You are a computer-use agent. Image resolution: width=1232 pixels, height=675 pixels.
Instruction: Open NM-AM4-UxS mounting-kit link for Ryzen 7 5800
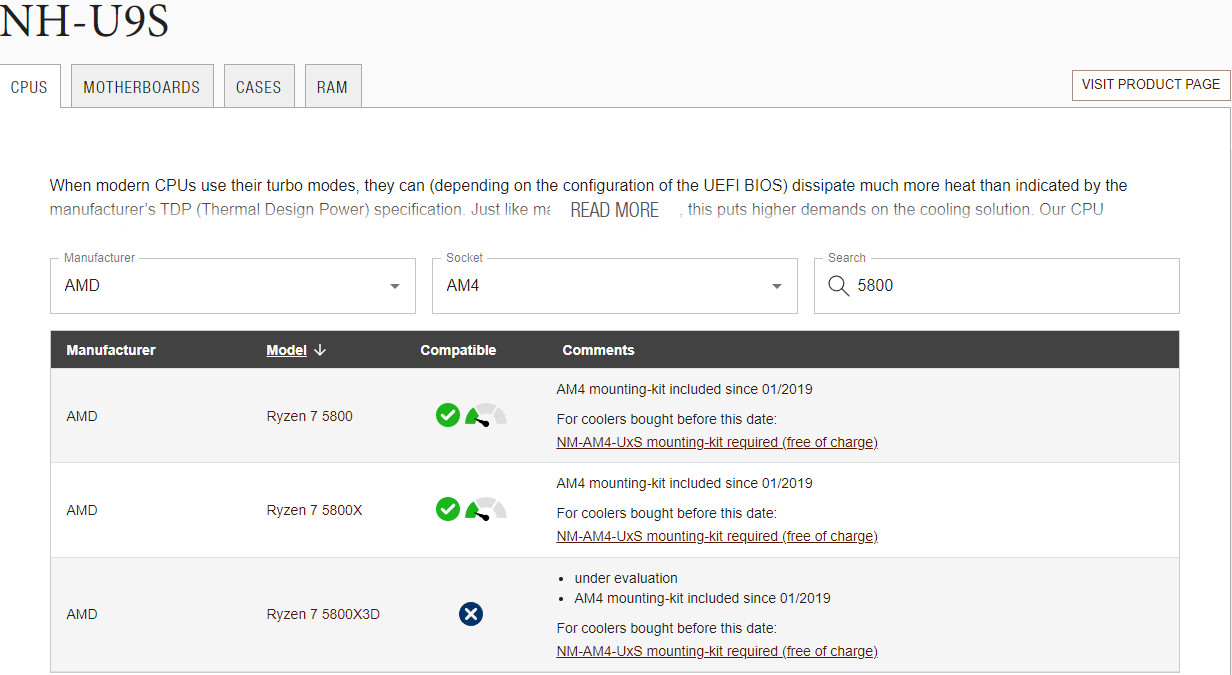pos(716,442)
